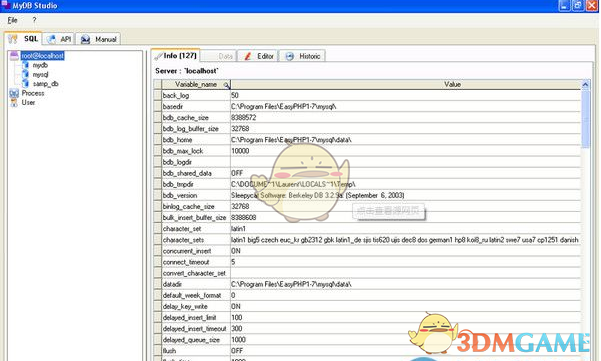Open the ? help menu
Screen dimensions: 601x361
(34, 20)
